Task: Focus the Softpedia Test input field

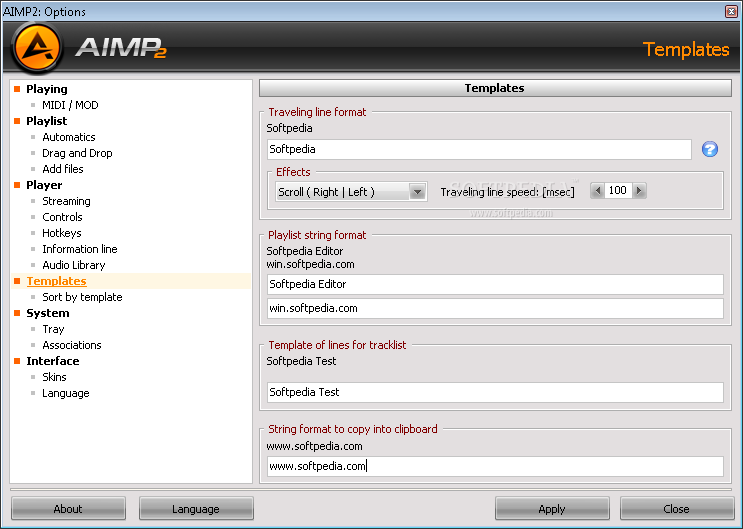Action: tap(495, 392)
